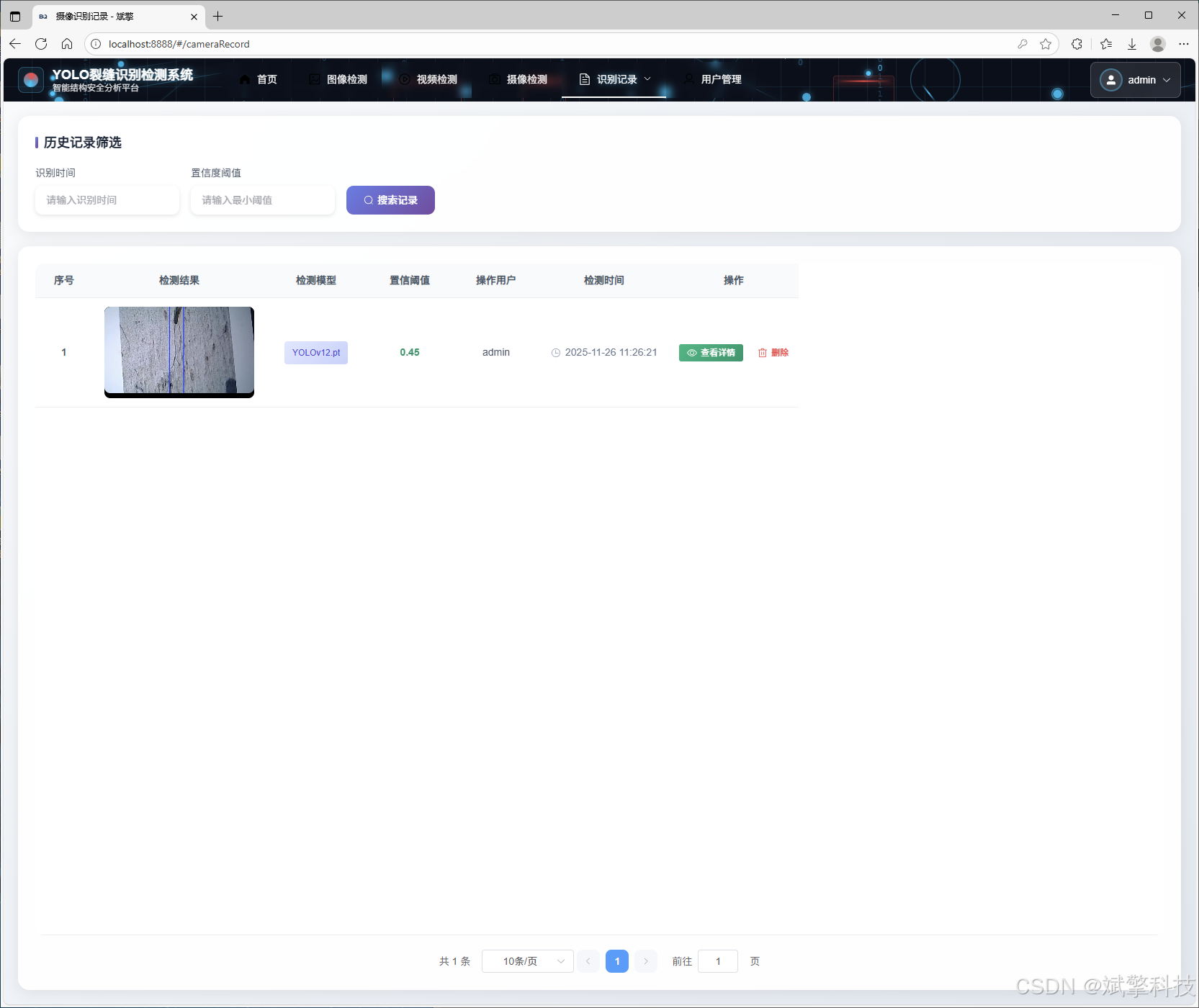1199x1008 pixels.
Task: View site information icon in address bar
Action: 96,44
